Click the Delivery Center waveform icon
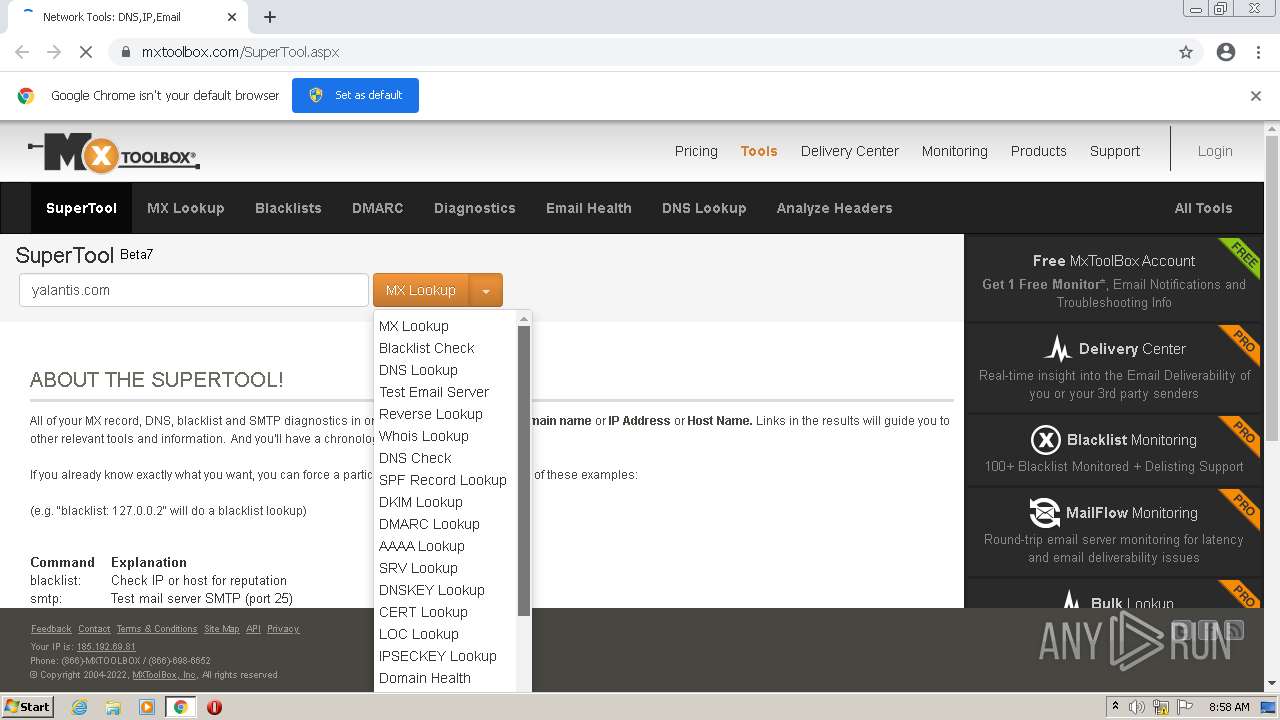This screenshot has height=720, width=1280. [x=1058, y=349]
